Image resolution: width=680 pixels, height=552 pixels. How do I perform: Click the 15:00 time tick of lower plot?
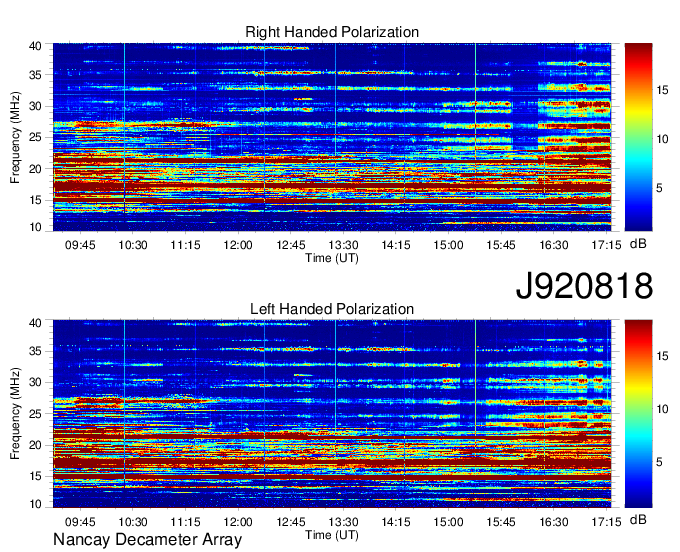pyautogui.click(x=448, y=522)
